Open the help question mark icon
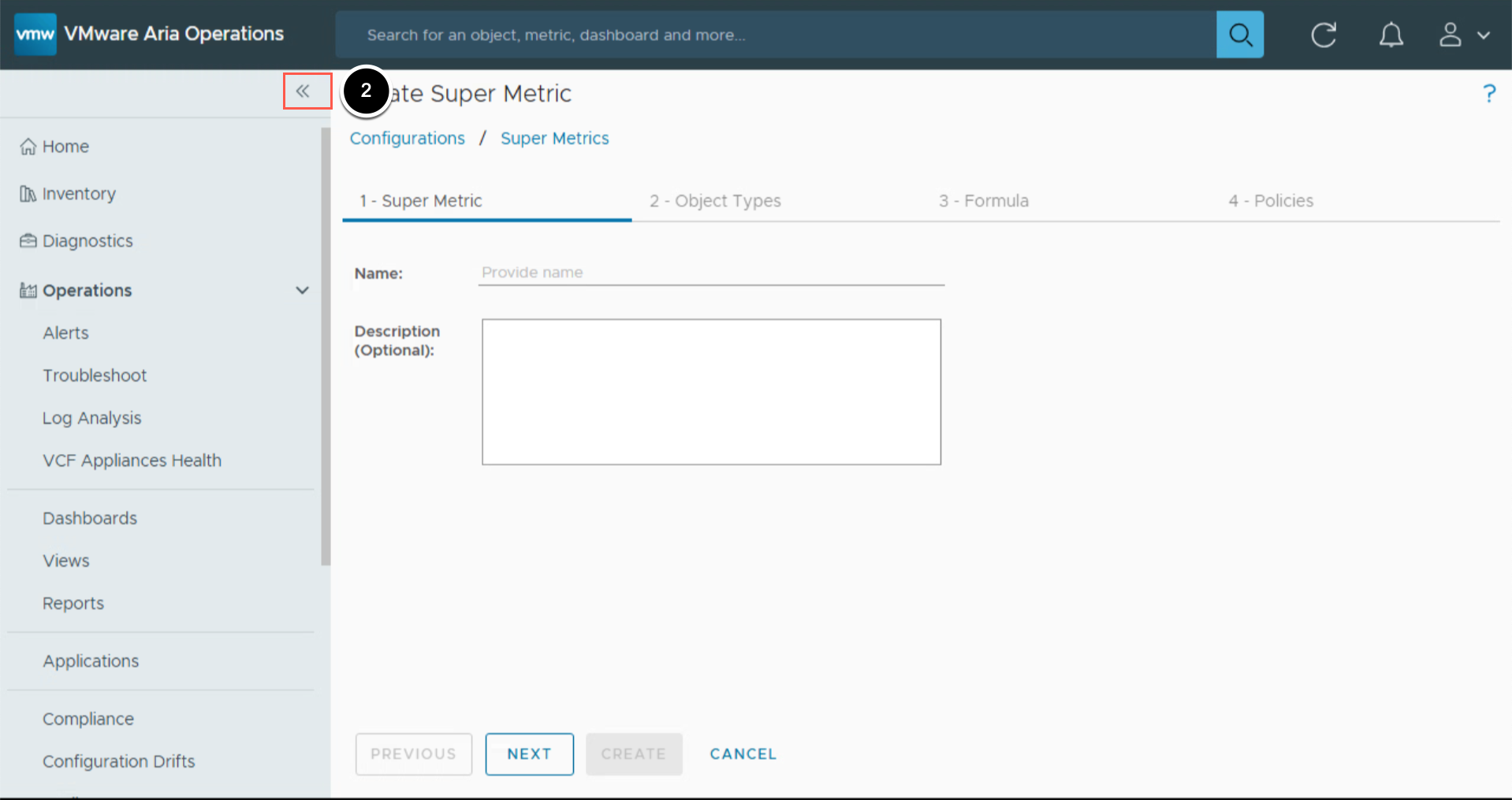1512x800 pixels. pyautogui.click(x=1488, y=94)
